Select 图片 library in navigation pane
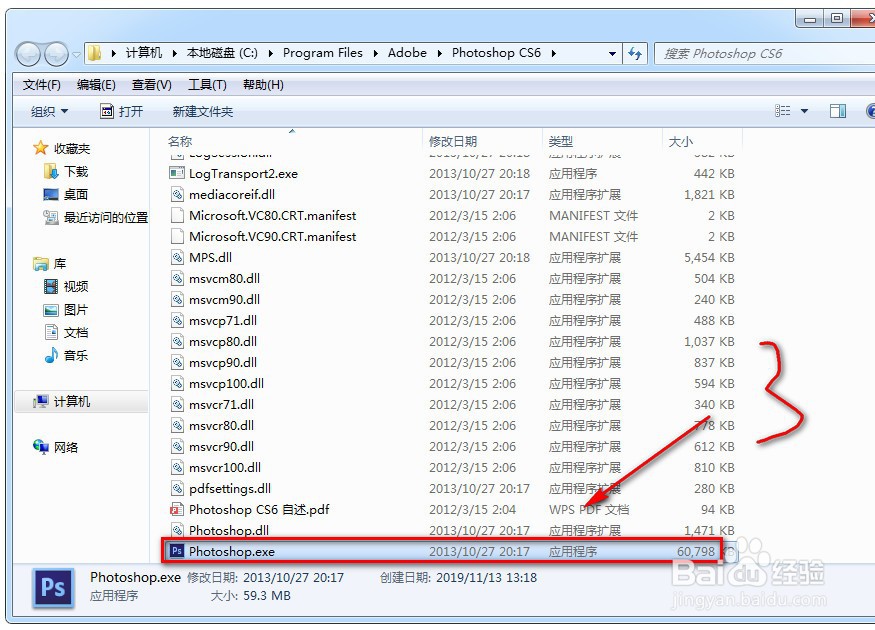 click(x=66, y=310)
